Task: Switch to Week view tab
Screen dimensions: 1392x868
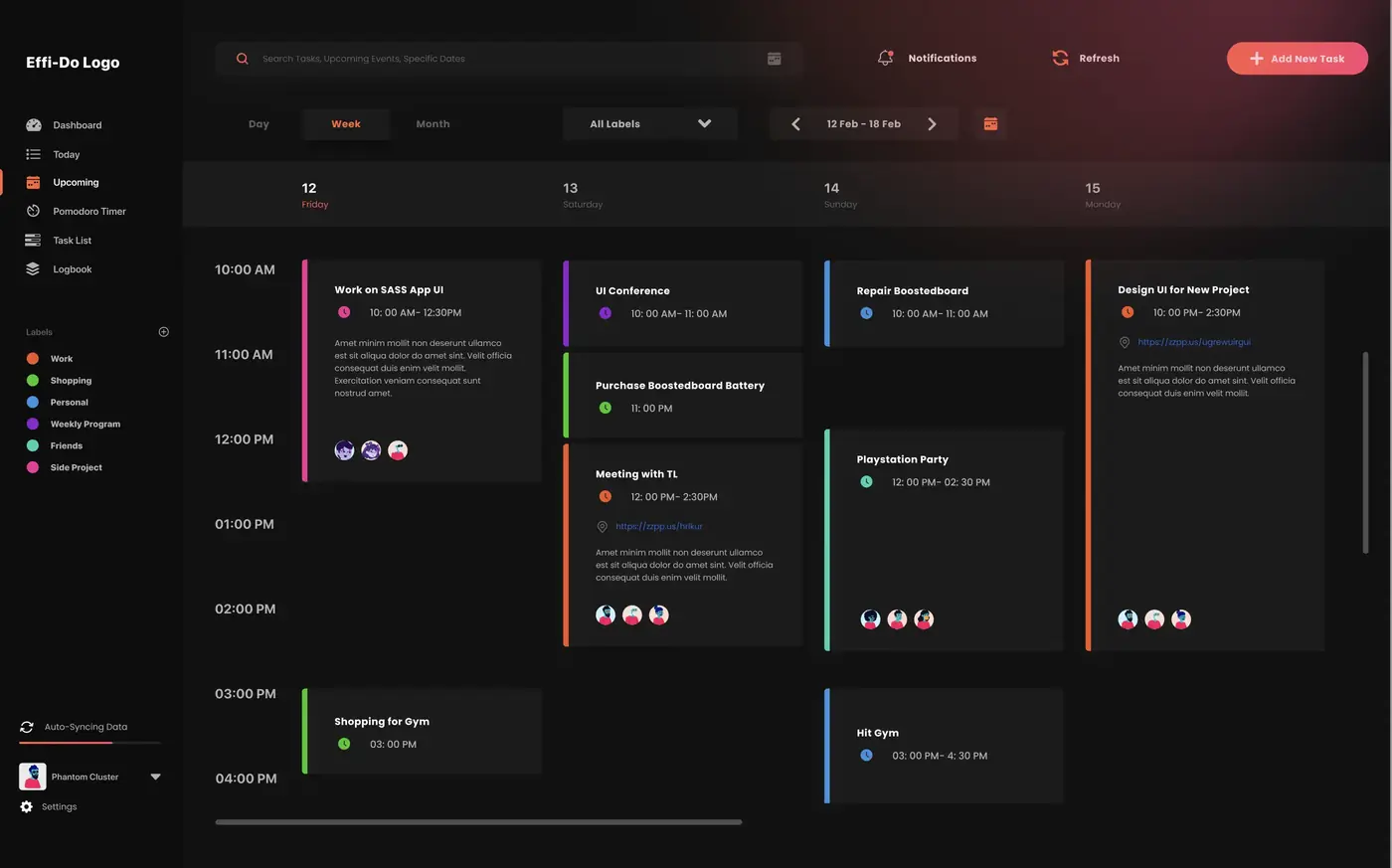Action: (346, 124)
